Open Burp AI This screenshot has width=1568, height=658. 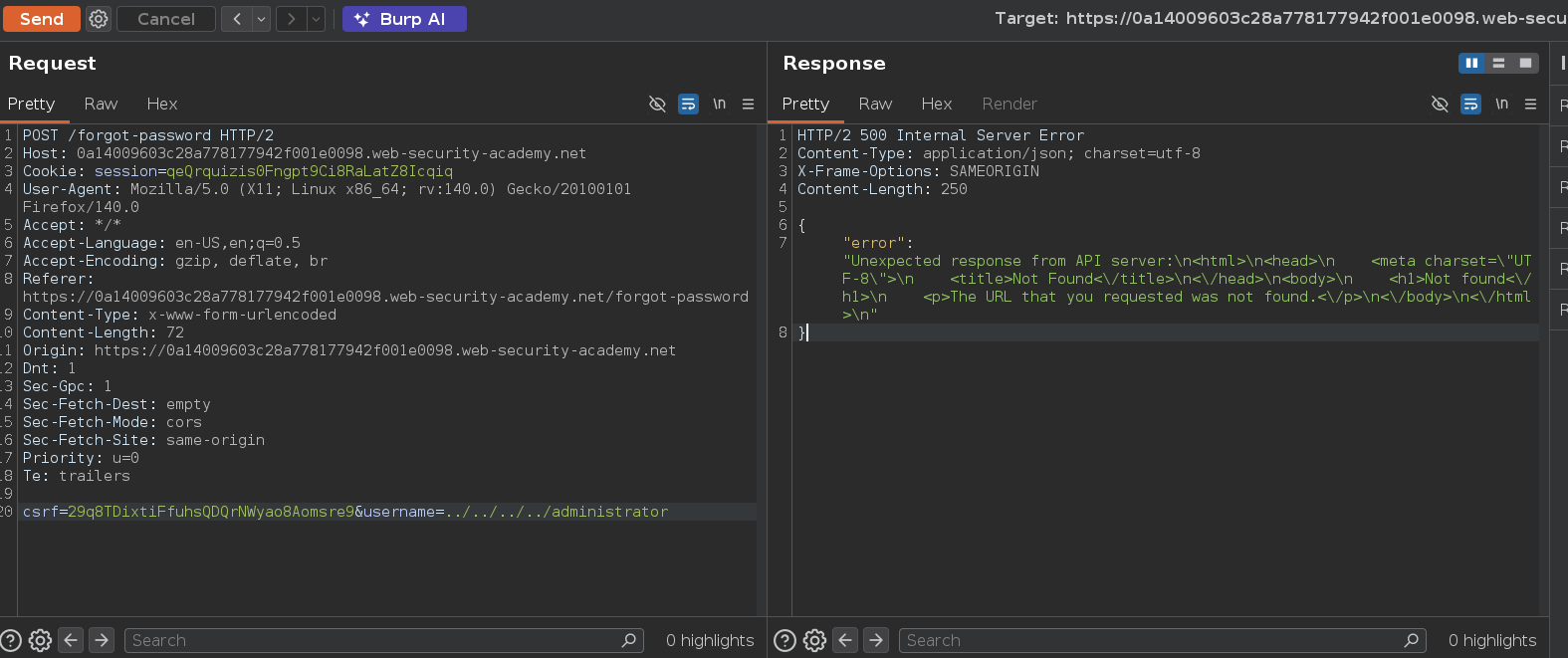tap(404, 19)
